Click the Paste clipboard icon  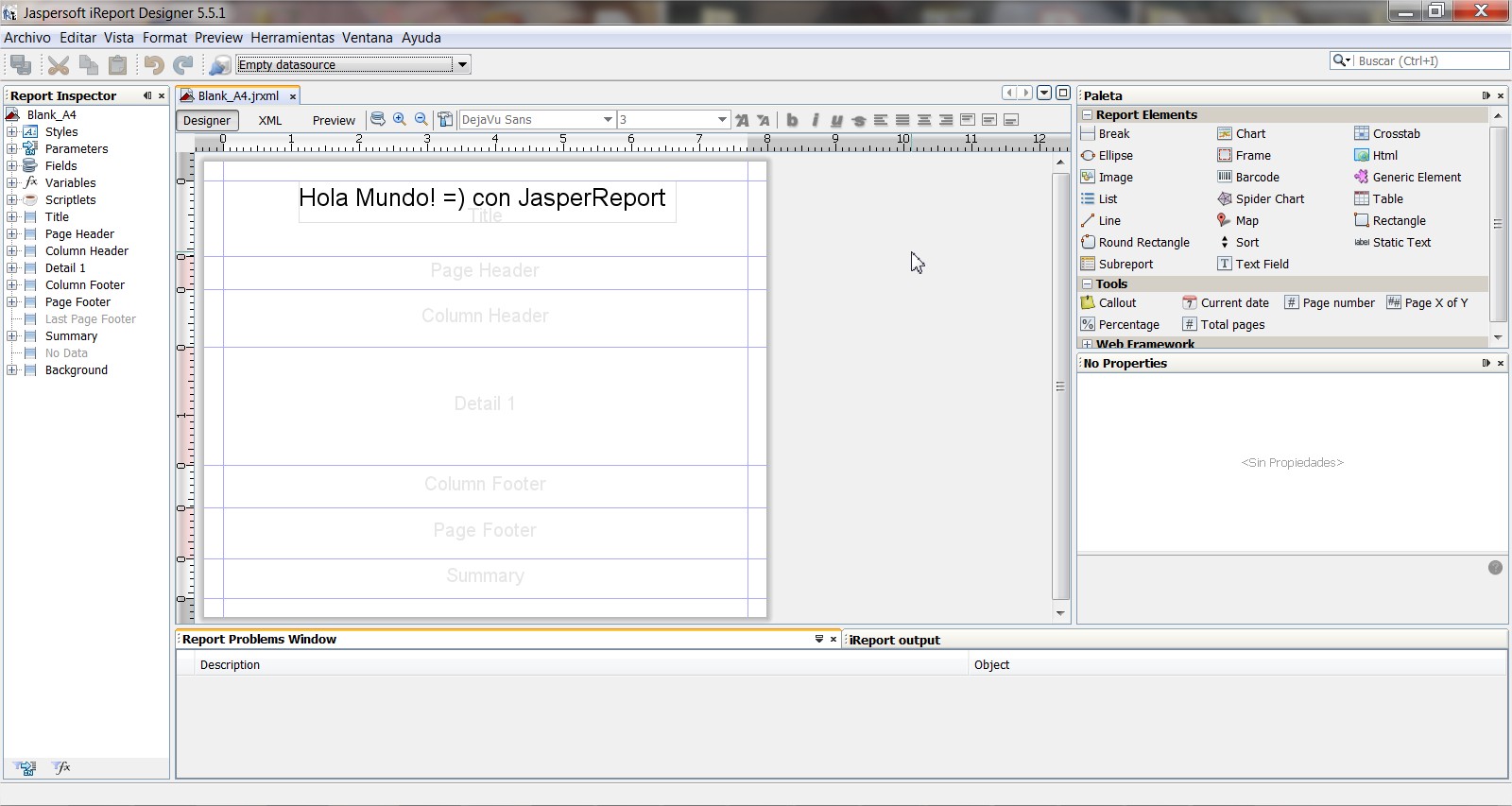117,64
